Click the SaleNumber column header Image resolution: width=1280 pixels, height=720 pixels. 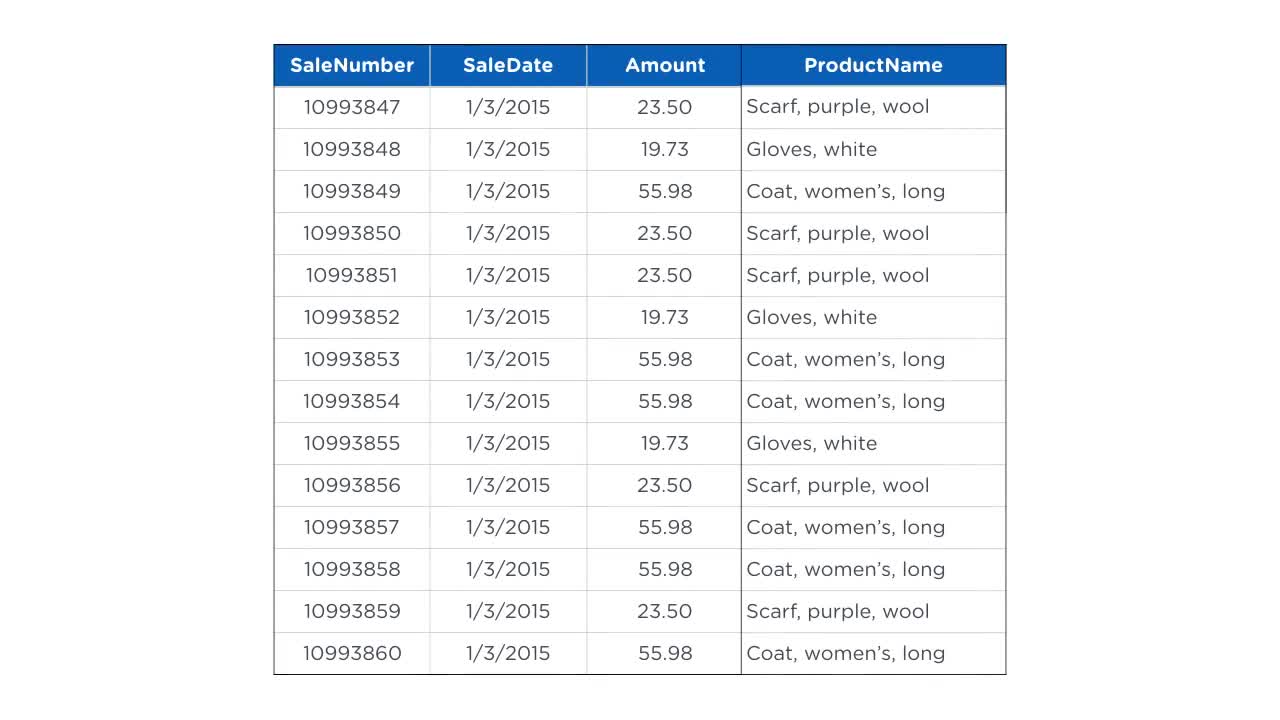(352, 65)
